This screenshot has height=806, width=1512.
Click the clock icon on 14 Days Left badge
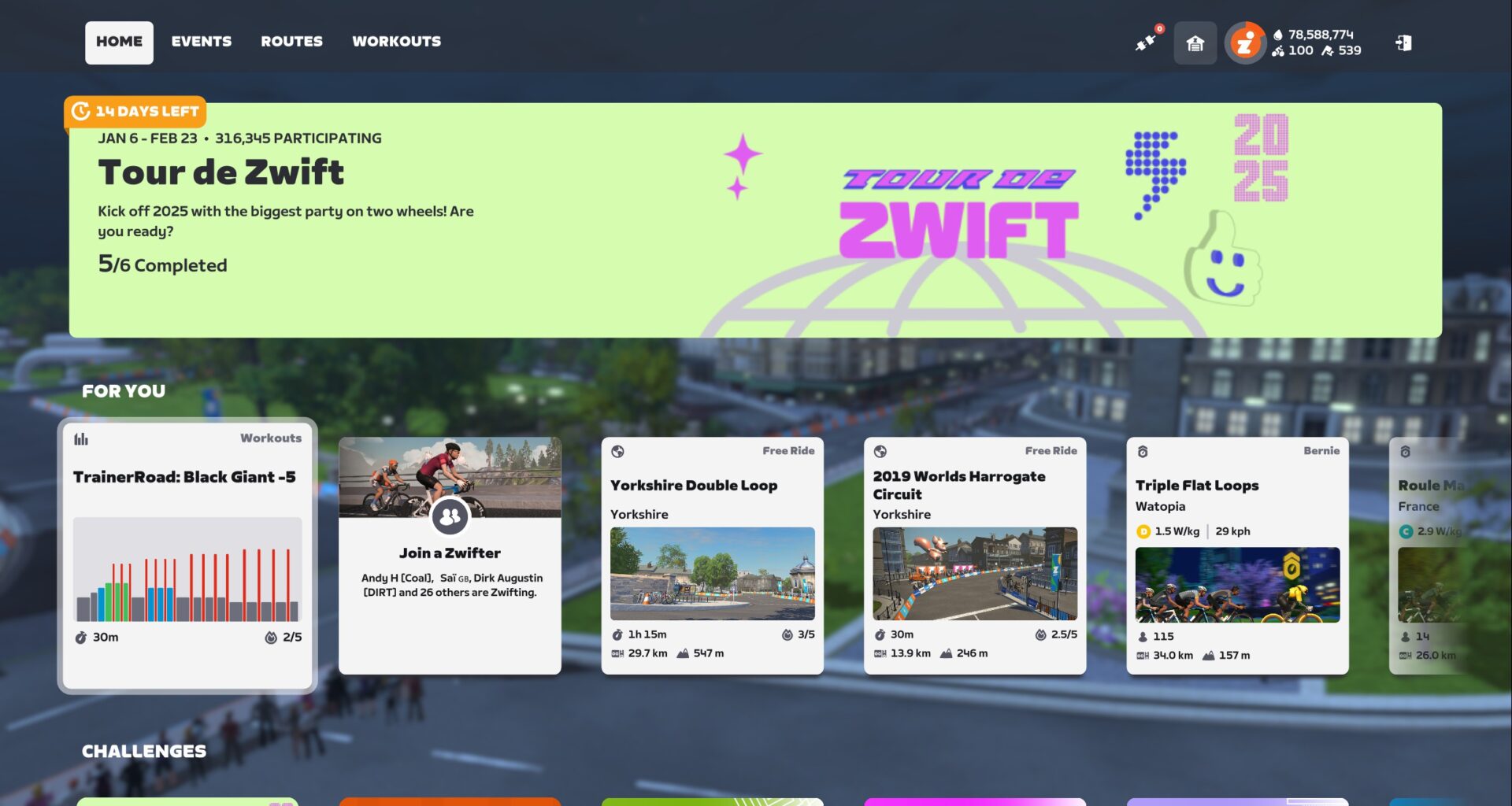point(81,112)
